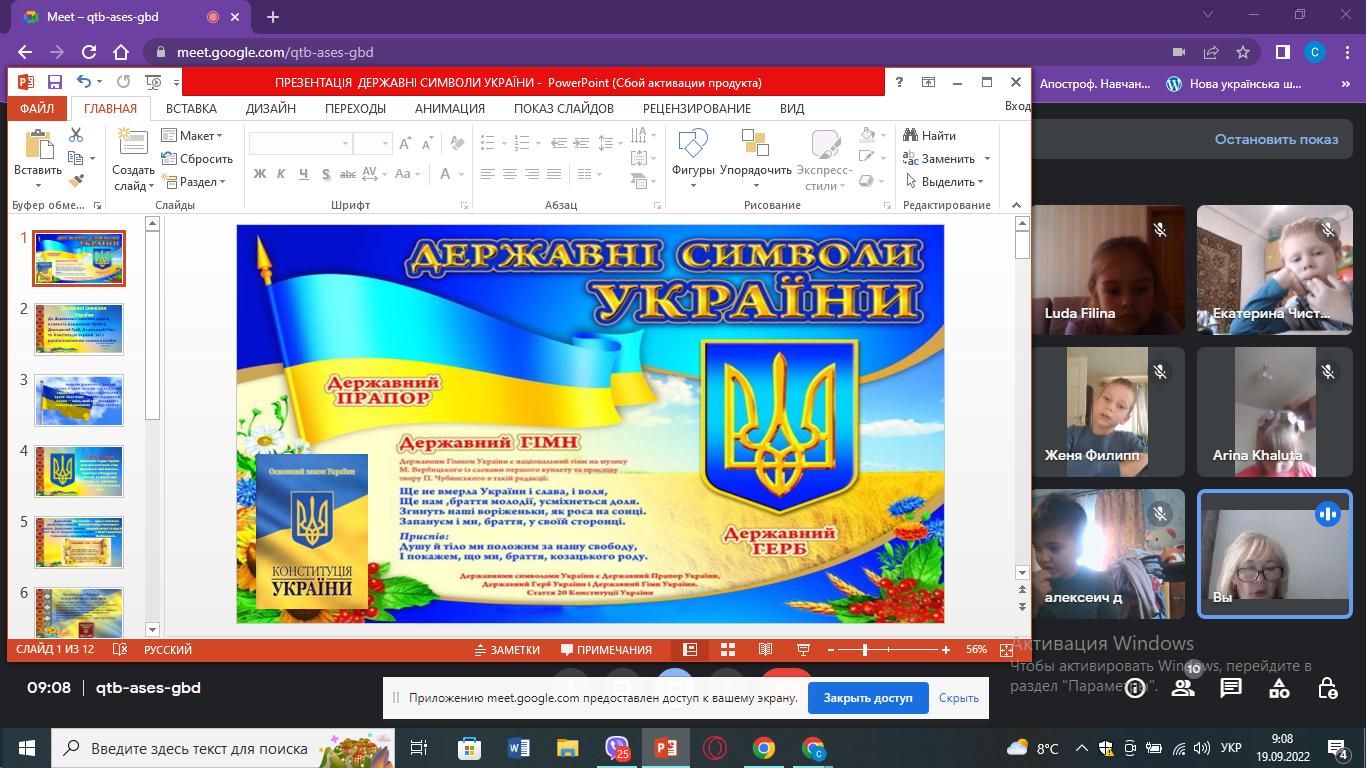Click the Cut scissors icon

(x=76, y=135)
